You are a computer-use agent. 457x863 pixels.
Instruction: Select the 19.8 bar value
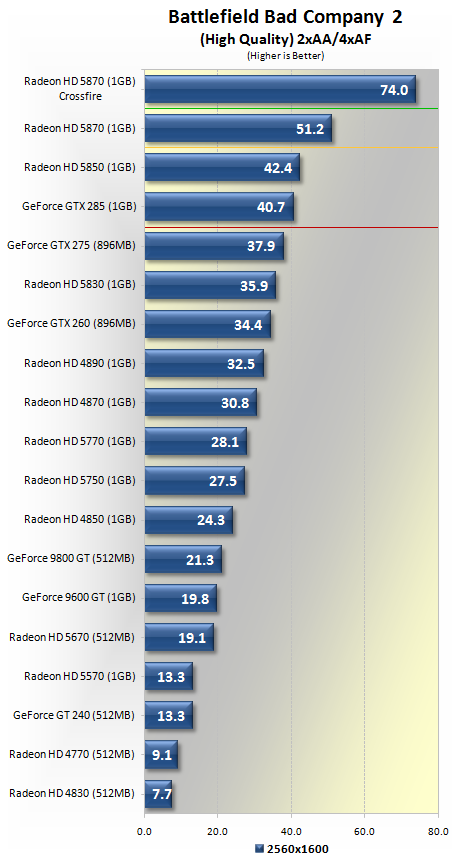point(195,599)
